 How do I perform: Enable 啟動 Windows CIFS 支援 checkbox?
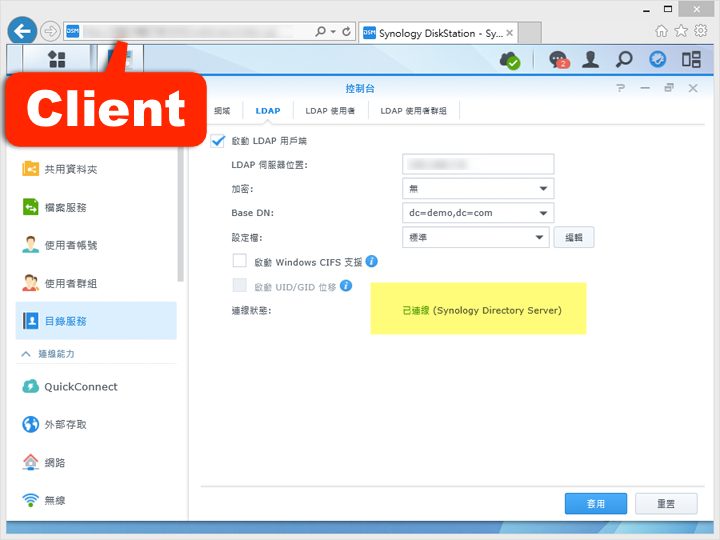point(240,261)
